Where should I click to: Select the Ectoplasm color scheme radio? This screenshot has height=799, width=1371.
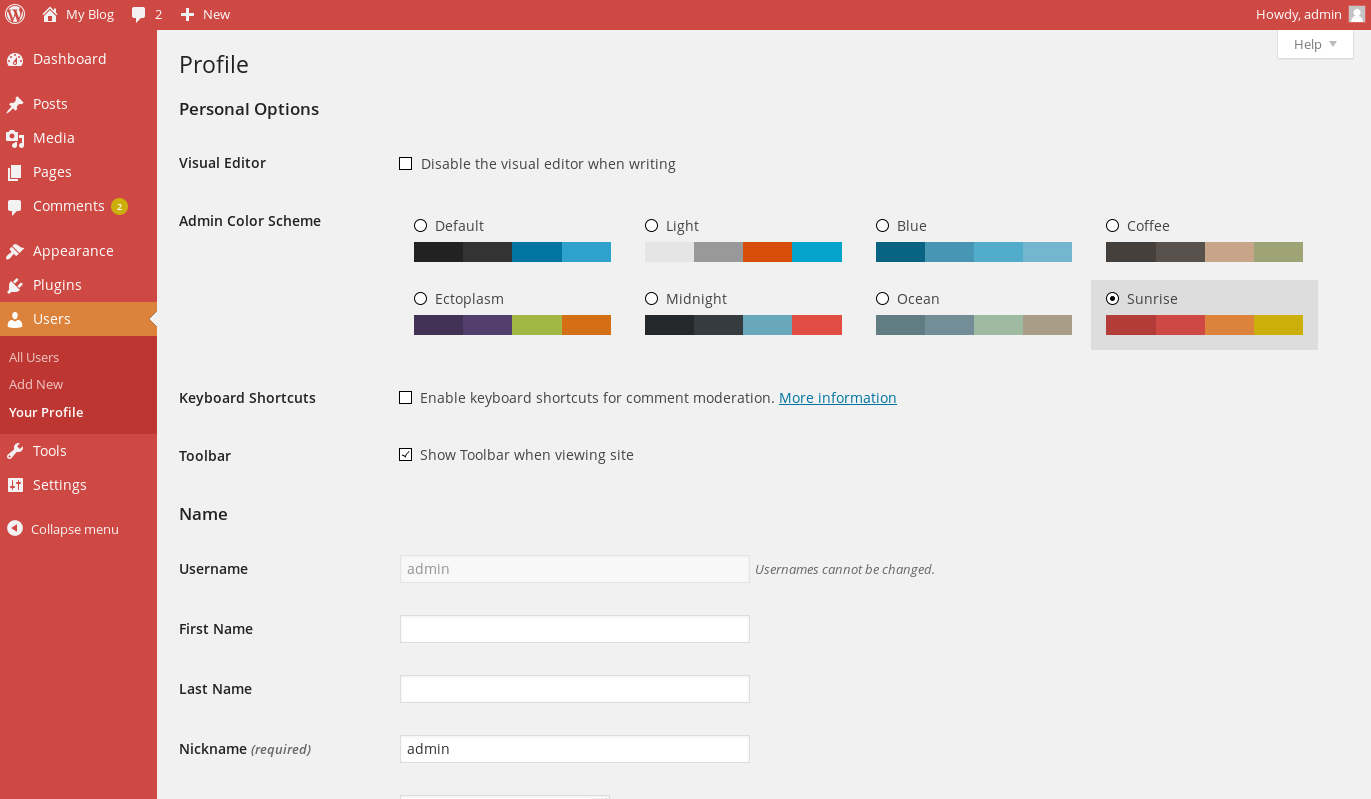click(x=420, y=299)
